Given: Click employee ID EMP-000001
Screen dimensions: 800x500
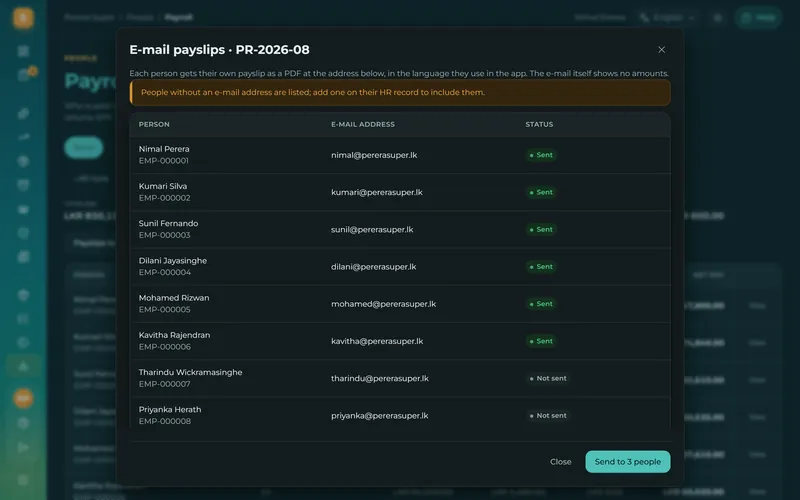Looking at the screenshot, I should pos(163,161).
